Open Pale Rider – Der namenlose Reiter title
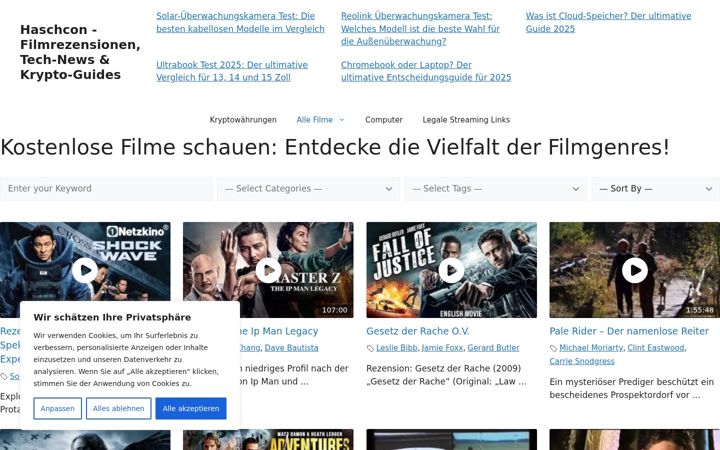Screen dimensions: 720x450 point(629,331)
